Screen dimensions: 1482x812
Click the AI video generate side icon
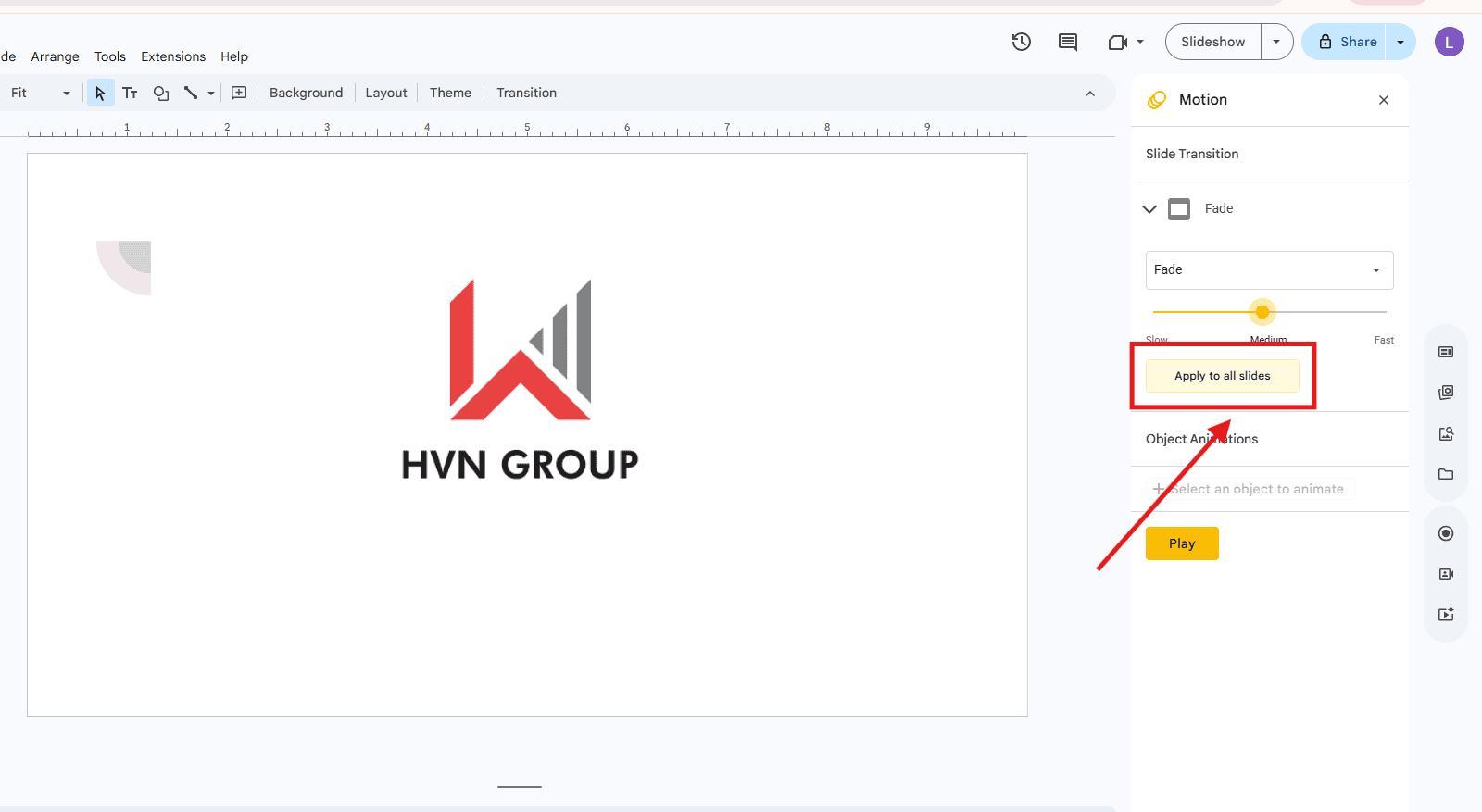[1446, 614]
